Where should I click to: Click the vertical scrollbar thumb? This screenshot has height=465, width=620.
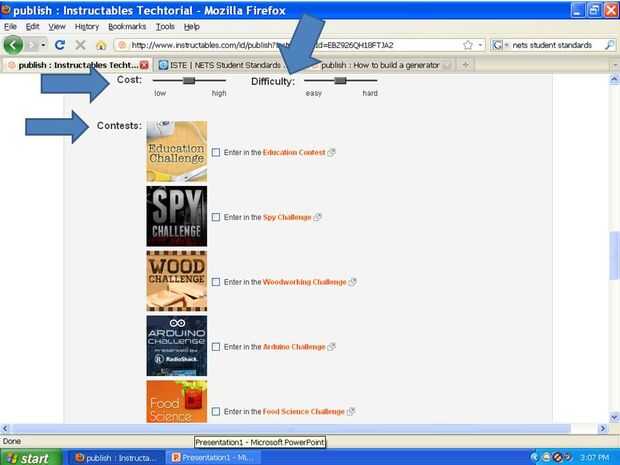tap(614, 255)
